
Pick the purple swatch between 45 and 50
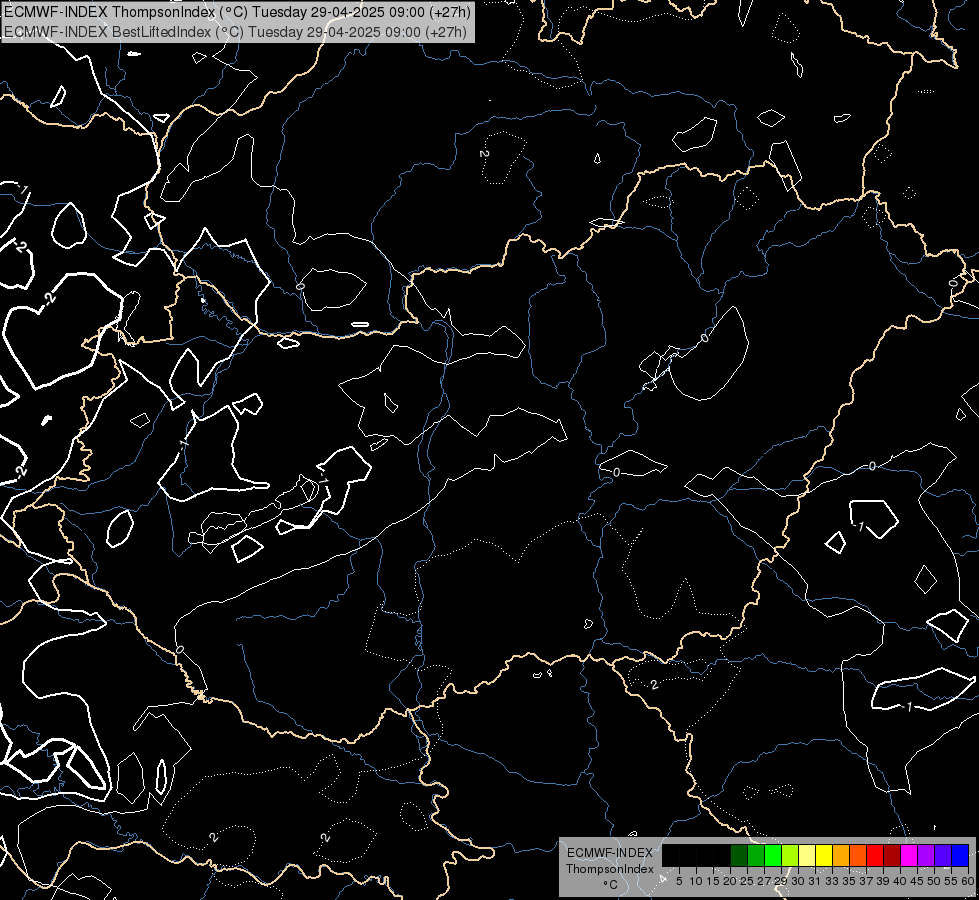[x=926, y=855]
